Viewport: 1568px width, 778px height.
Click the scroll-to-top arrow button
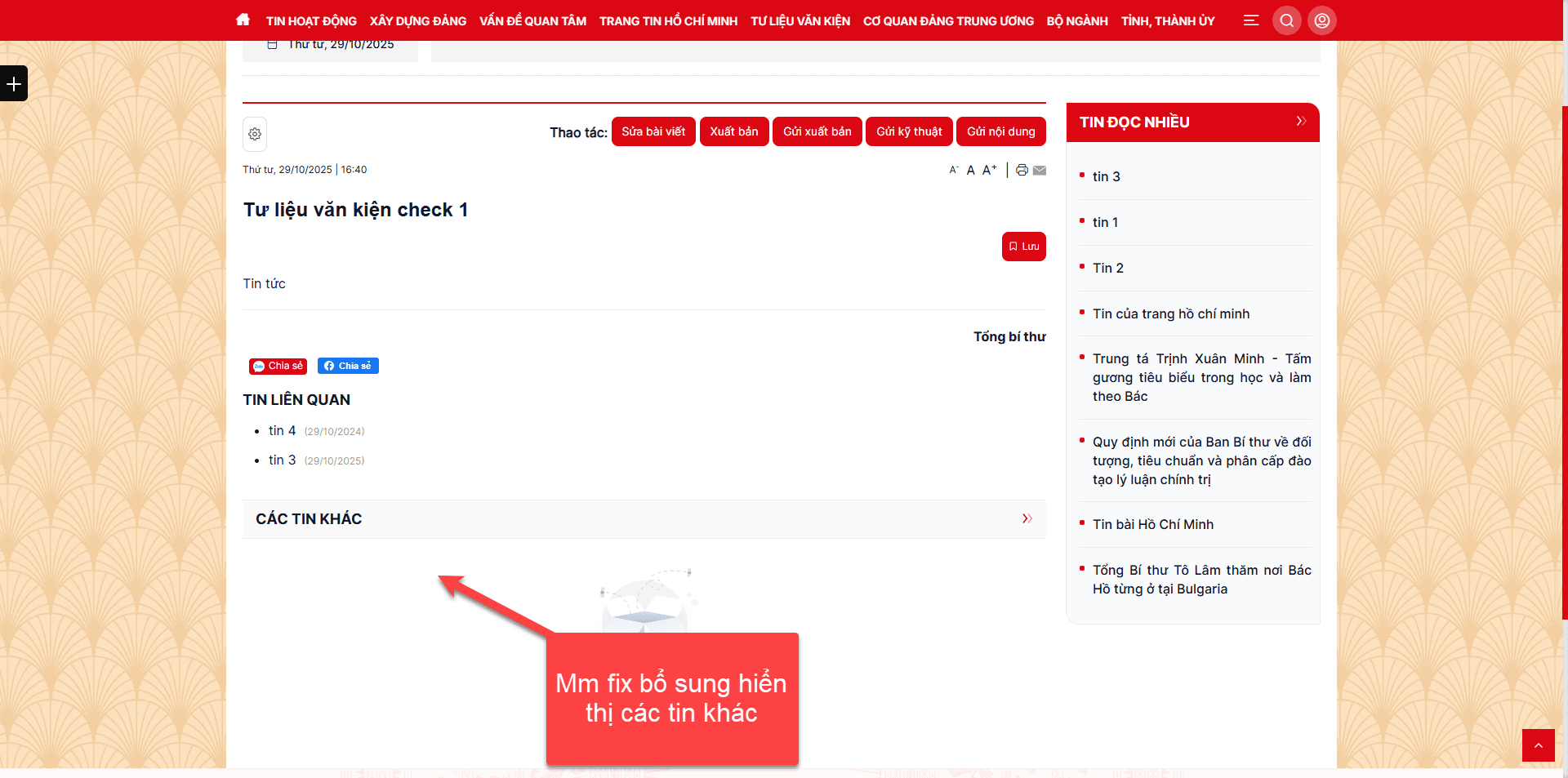pos(1538,745)
